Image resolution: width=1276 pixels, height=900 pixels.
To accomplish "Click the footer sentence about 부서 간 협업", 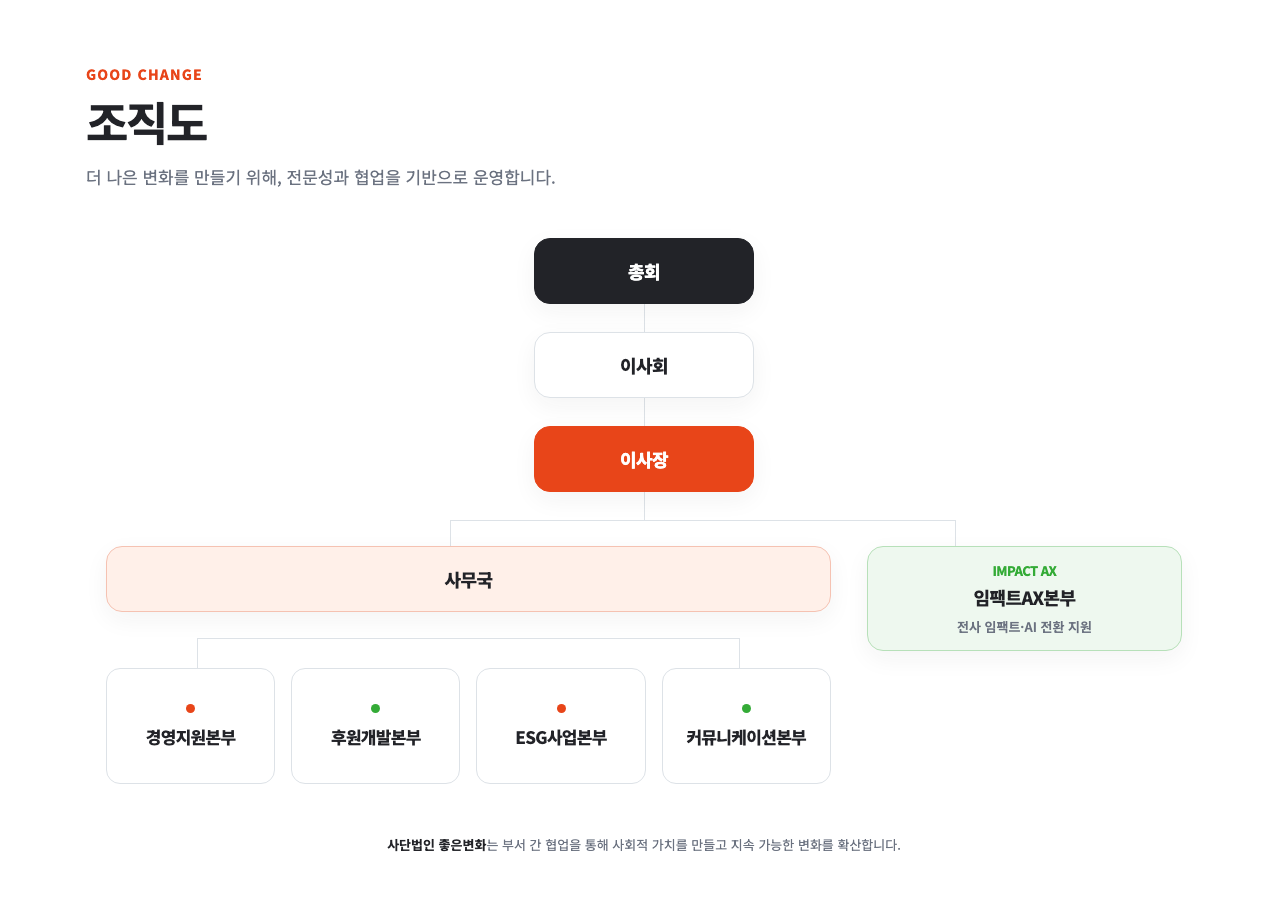I will 644,845.
